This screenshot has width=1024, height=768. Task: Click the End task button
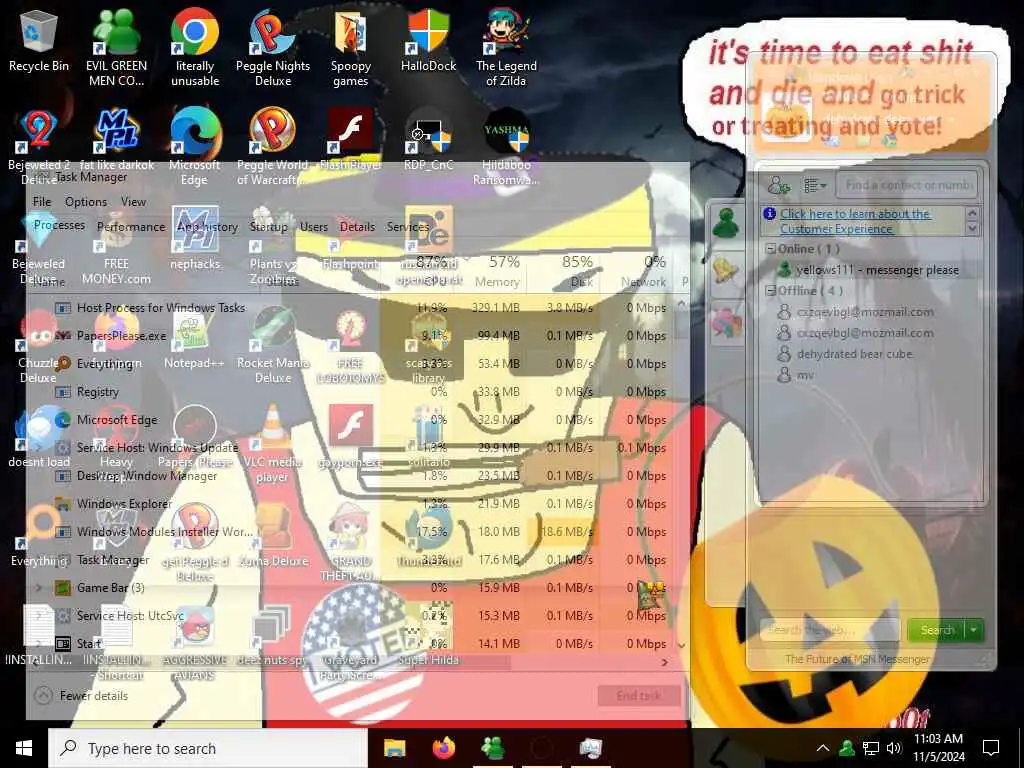tap(639, 696)
